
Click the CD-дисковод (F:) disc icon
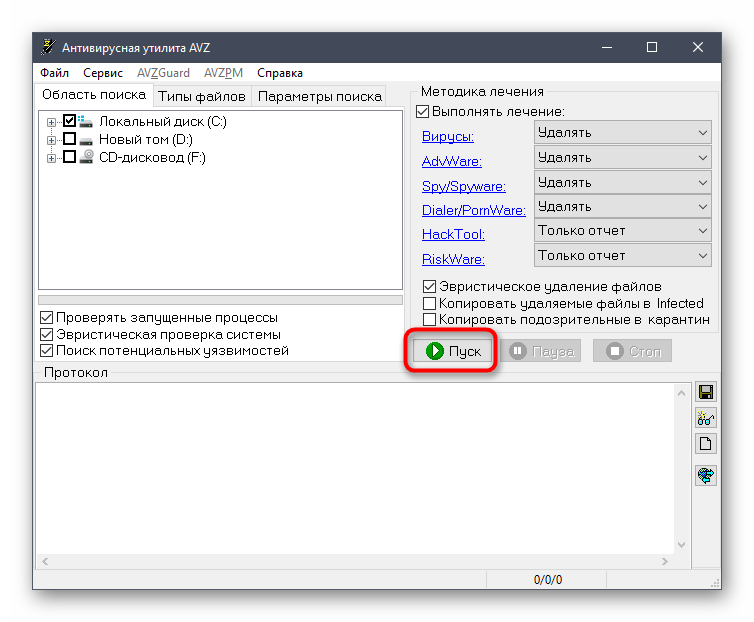pyautogui.click(x=86, y=157)
